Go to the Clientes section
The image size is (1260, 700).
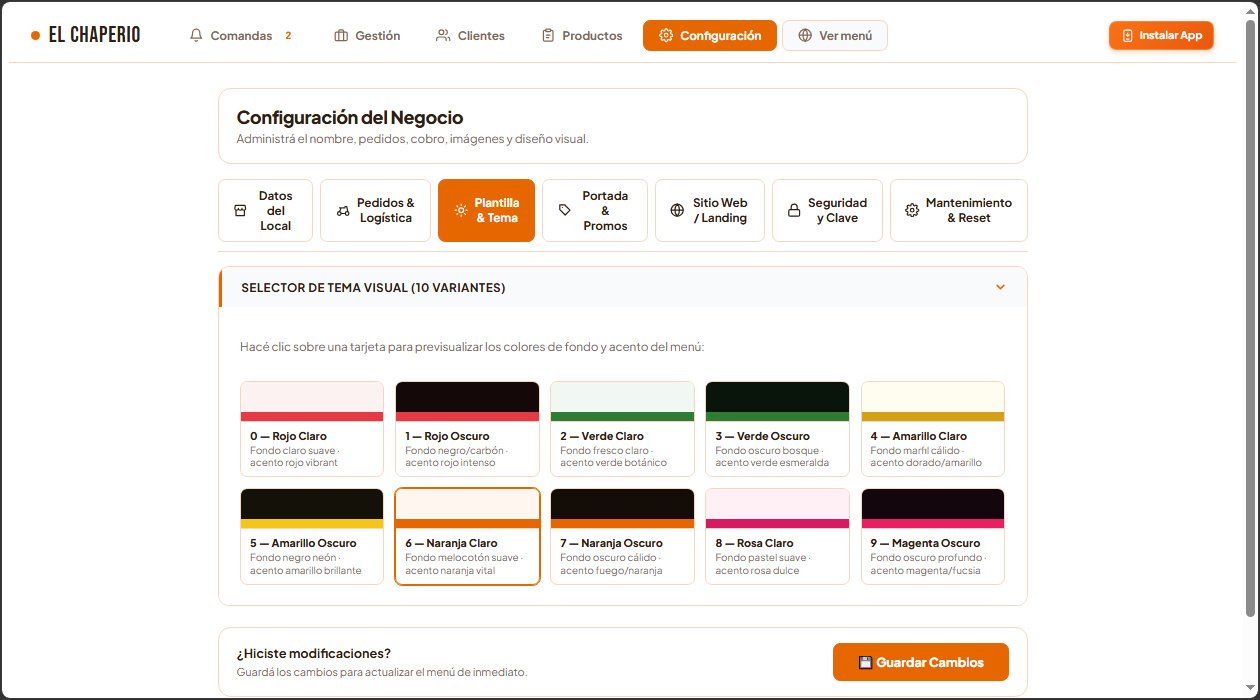pos(470,35)
